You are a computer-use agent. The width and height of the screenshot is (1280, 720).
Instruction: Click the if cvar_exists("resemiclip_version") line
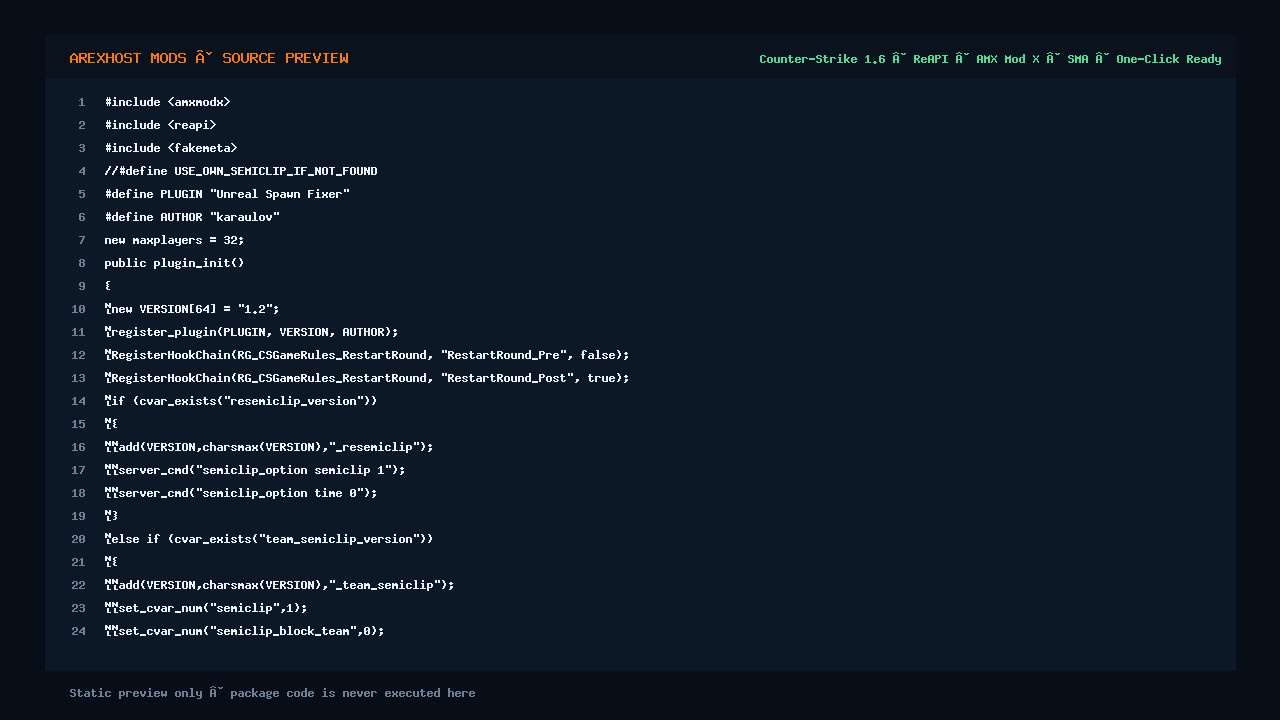point(241,401)
